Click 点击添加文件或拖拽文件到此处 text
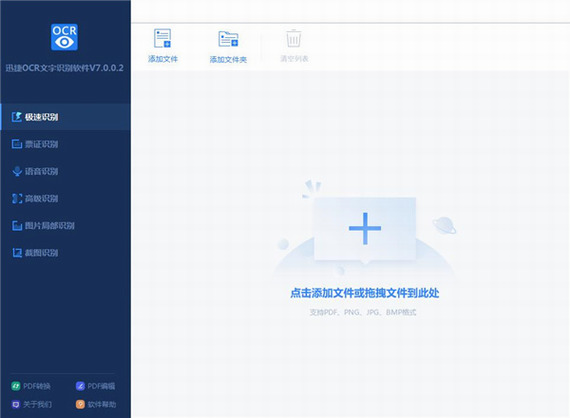The image size is (570, 418). tap(365, 293)
